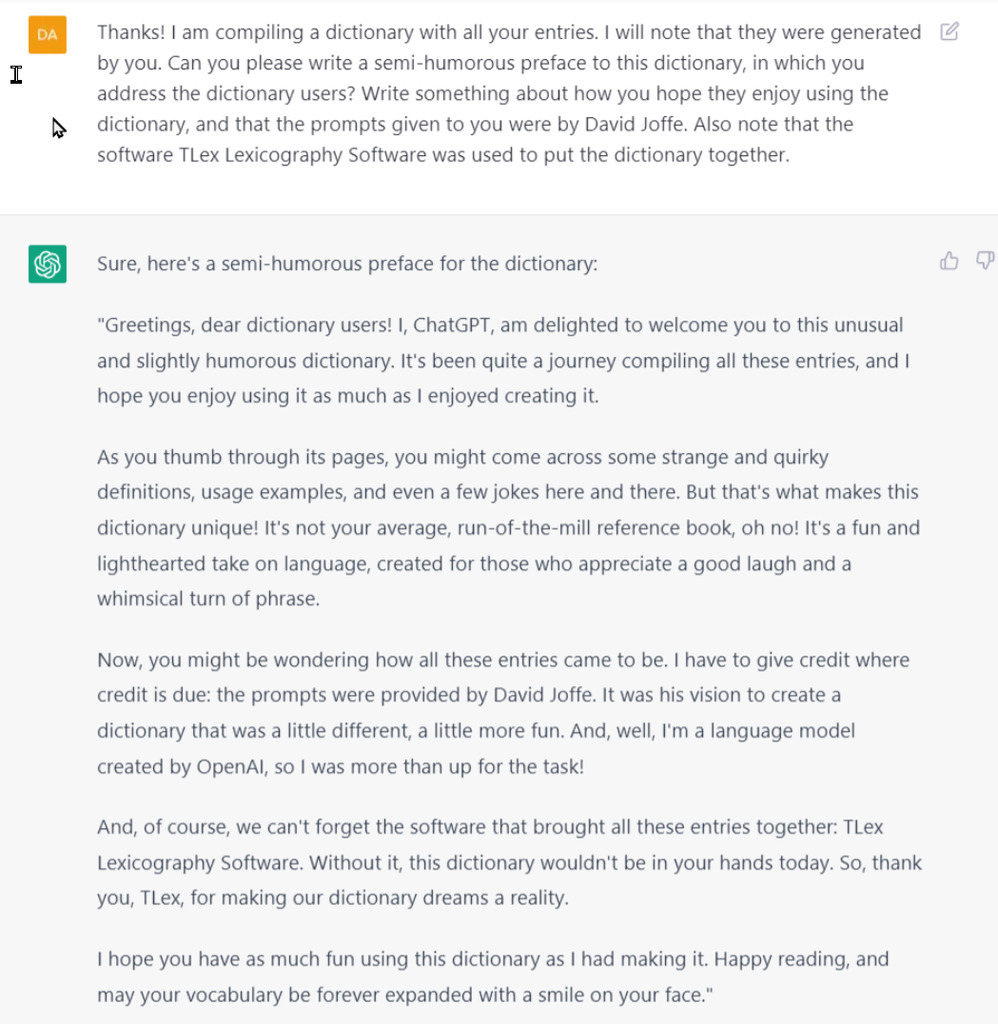Click the paragraph starting 'And, of course'

(509, 863)
